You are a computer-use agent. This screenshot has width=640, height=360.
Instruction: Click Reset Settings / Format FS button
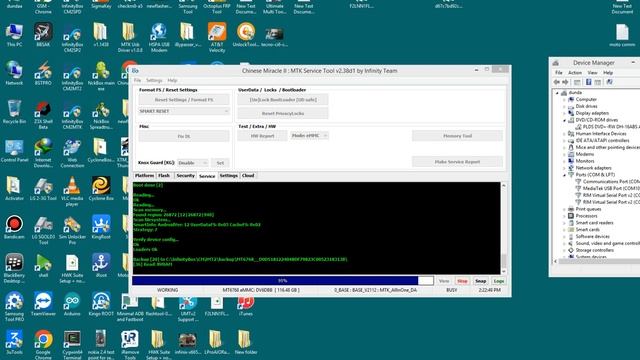point(184,100)
